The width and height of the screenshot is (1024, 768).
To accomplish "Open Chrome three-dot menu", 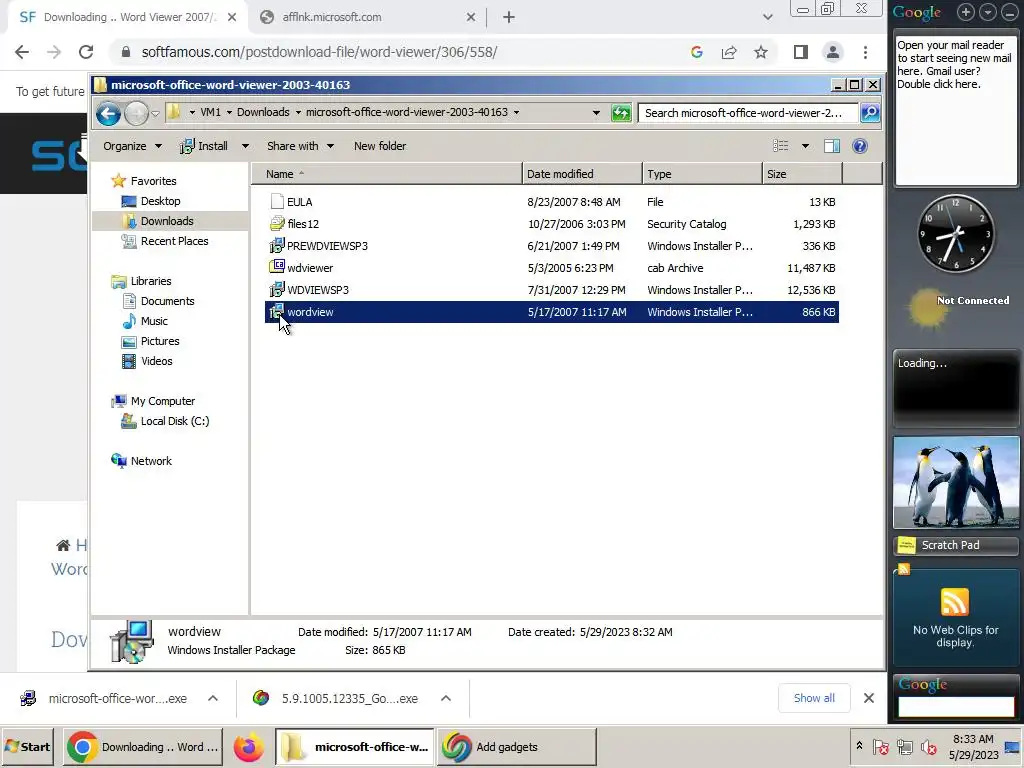I will pos(865,52).
